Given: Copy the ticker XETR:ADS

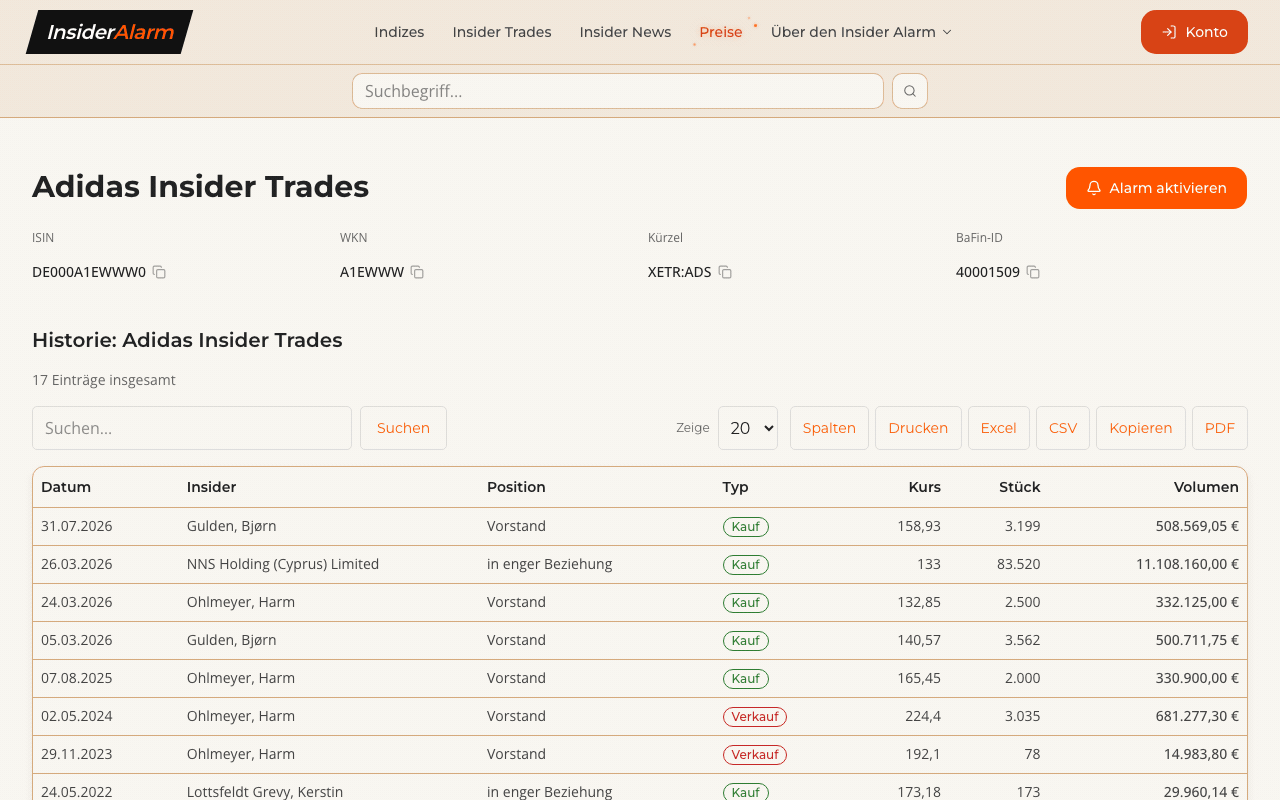Looking at the screenshot, I should tap(725, 272).
